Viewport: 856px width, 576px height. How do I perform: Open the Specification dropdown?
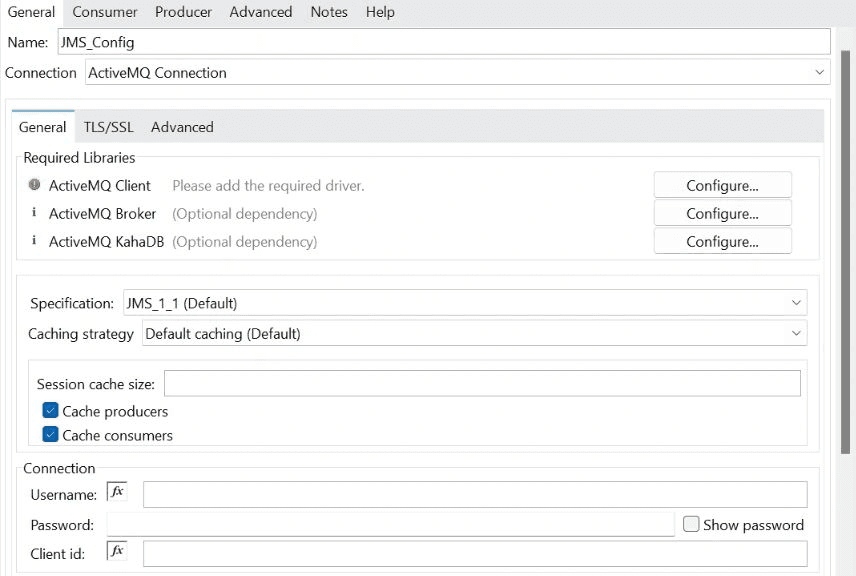tap(797, 302)
